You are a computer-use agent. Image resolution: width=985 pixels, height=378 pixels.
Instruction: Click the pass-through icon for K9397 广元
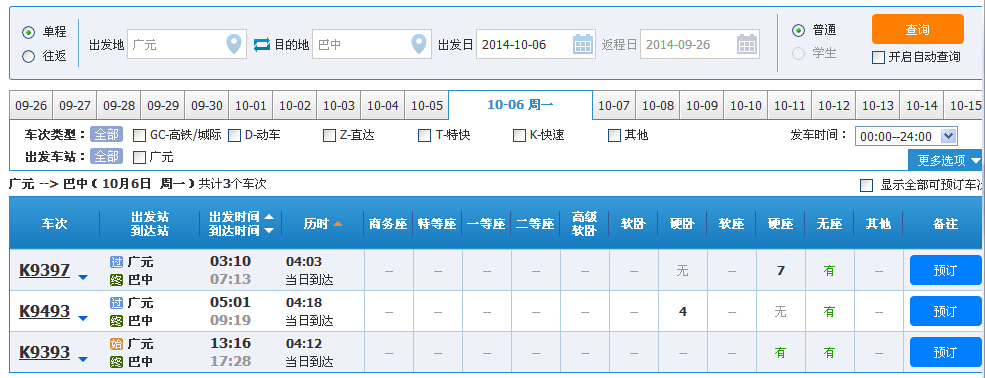click(x=116, y=262)
